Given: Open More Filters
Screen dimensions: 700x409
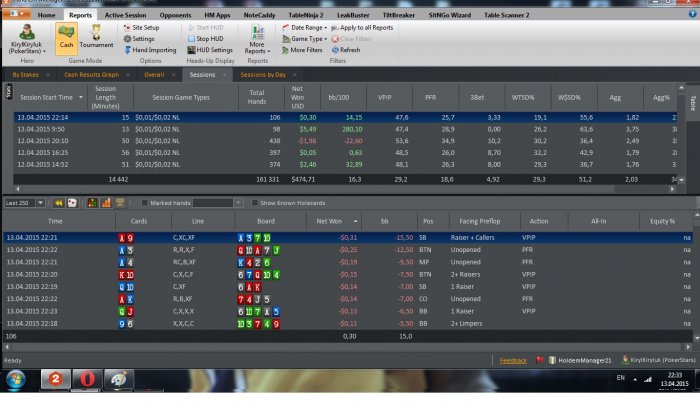Looking at the screenshot, I should click(x=302, y=50).
